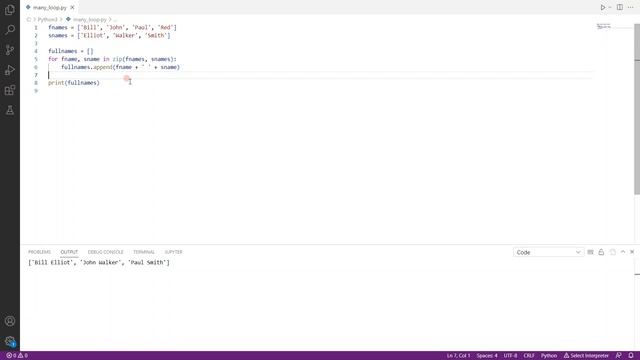Open the Accounts menu icon
Viewport: 640px width, 360px height.
coord(10,321)
